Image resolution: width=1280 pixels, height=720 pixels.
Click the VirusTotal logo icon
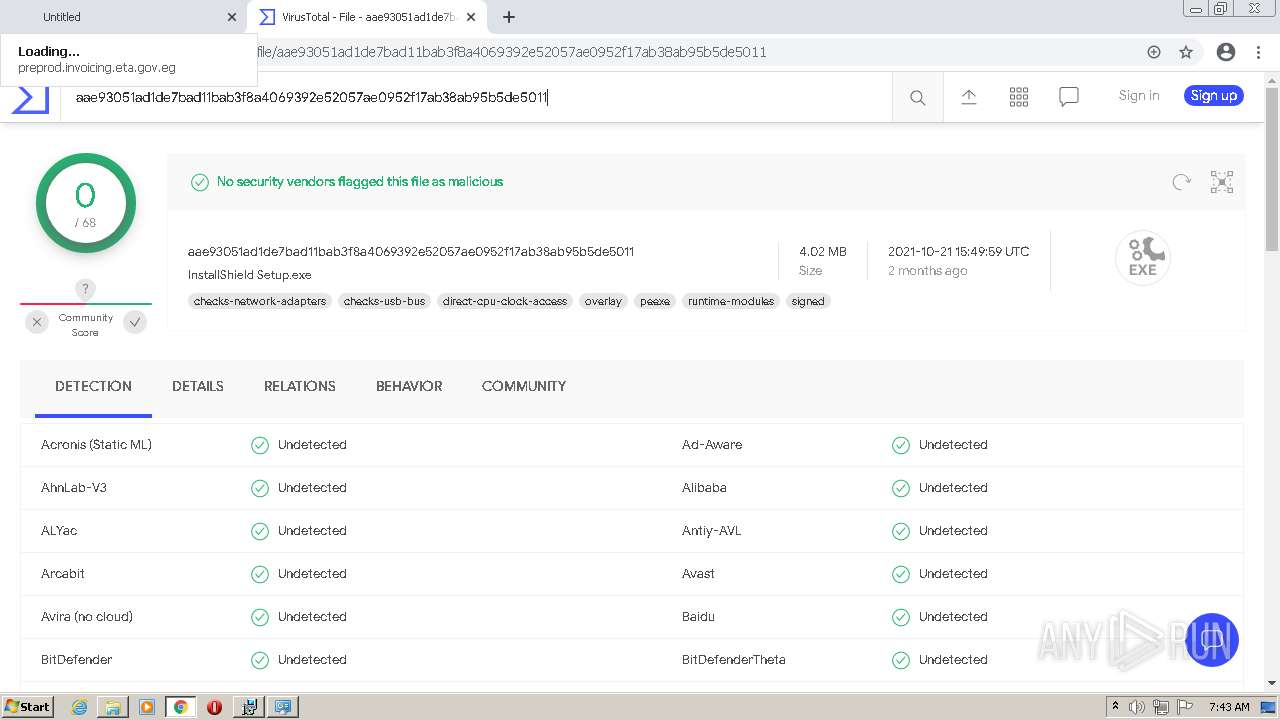pos(30,98)
